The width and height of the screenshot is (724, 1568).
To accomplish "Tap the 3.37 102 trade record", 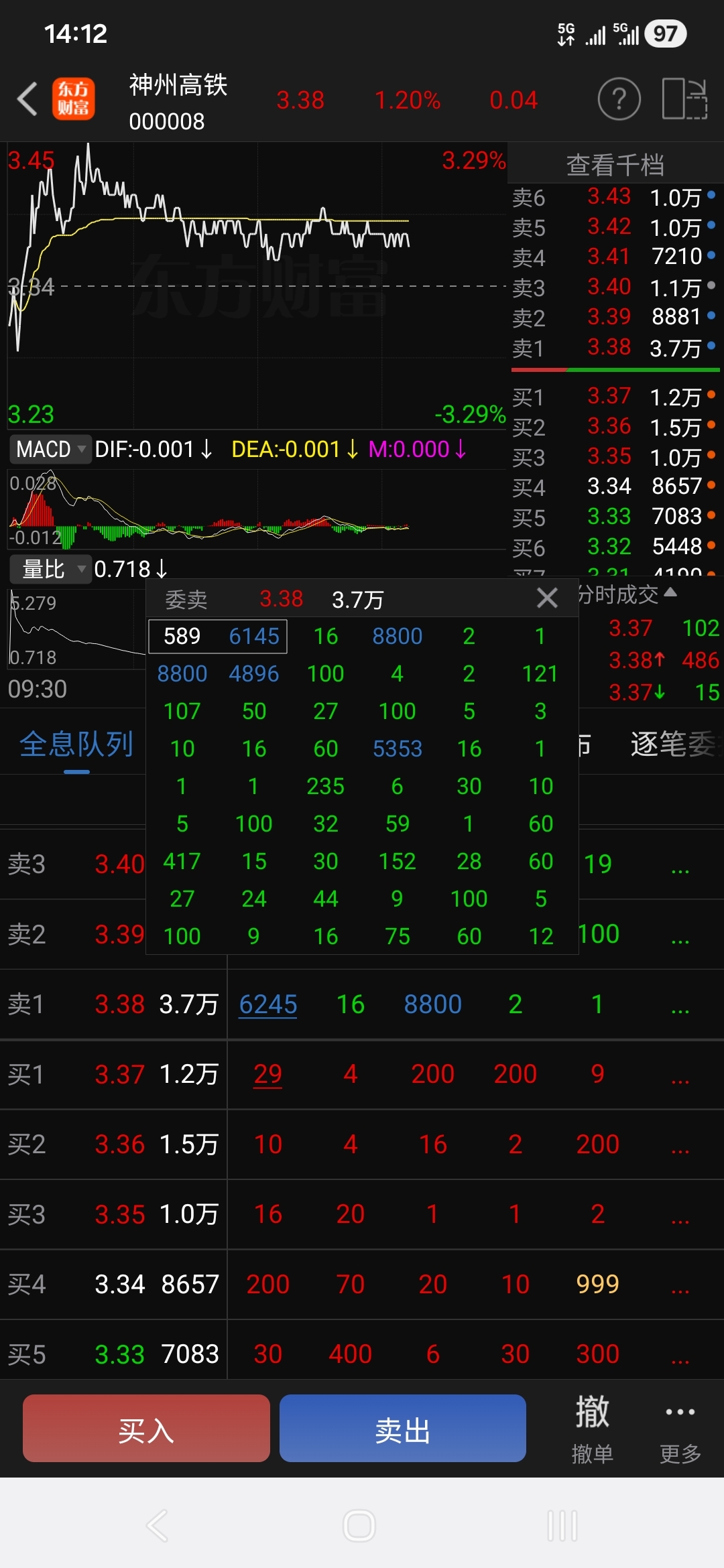I will (x=664, y=628).
